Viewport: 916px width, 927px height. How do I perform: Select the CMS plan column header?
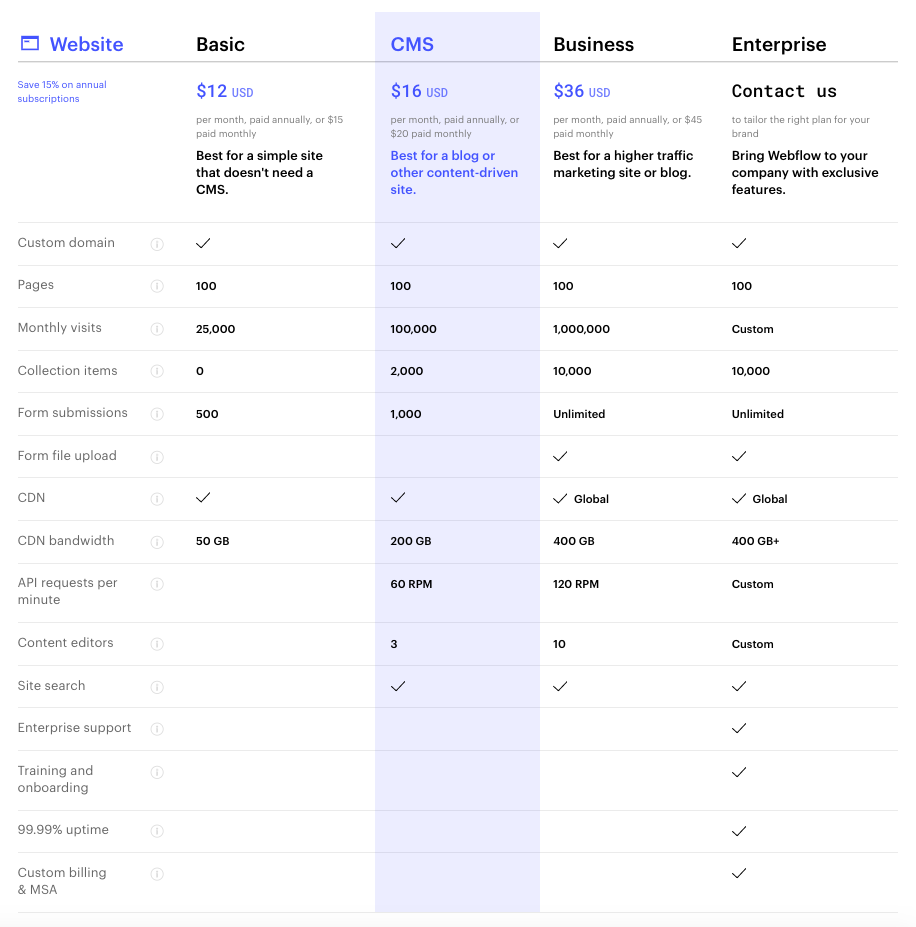pyautogui.click(x=413, y=44)
